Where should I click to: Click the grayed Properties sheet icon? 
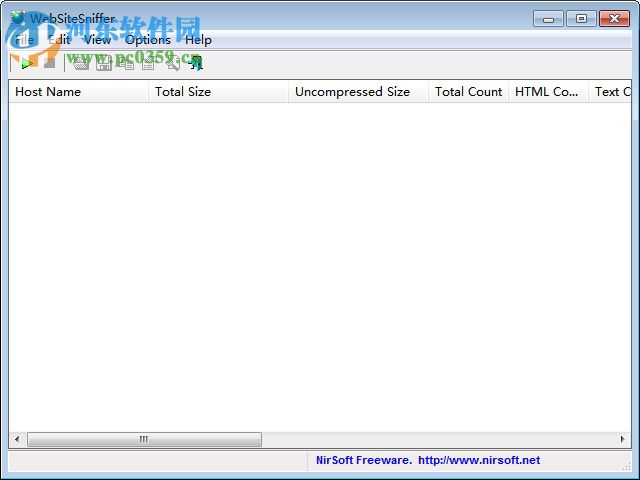coord(148,64)
